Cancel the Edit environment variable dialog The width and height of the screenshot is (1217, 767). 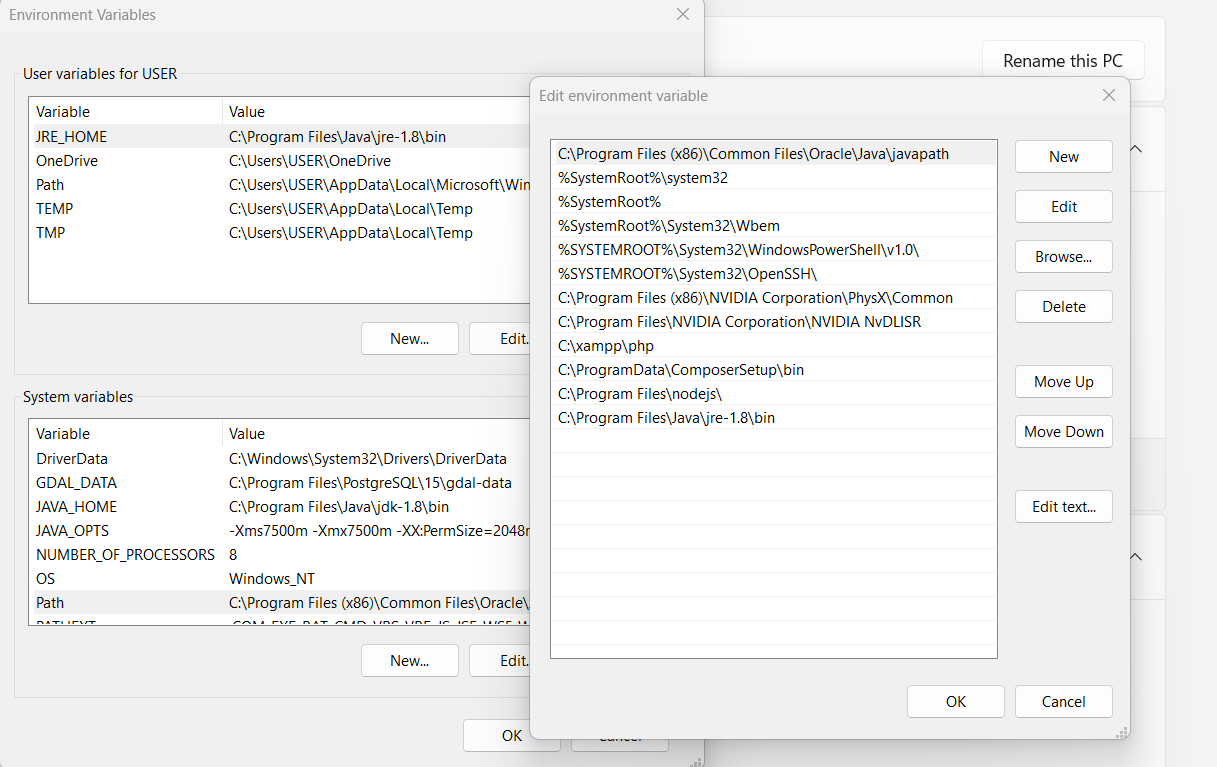click(1063, 702)
